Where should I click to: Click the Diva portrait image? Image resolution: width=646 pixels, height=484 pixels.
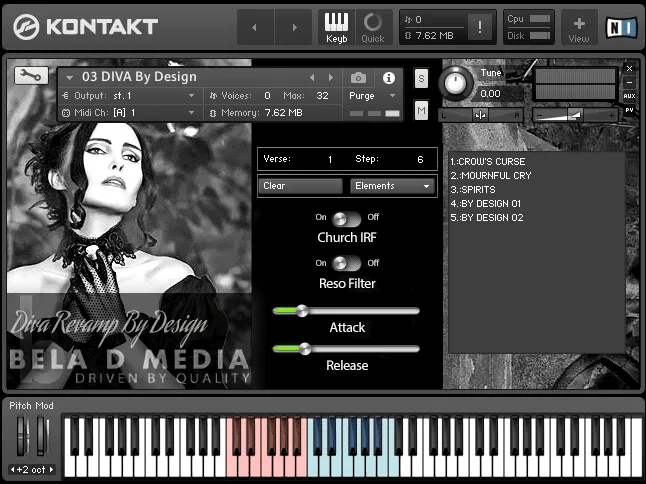(129, 224)
